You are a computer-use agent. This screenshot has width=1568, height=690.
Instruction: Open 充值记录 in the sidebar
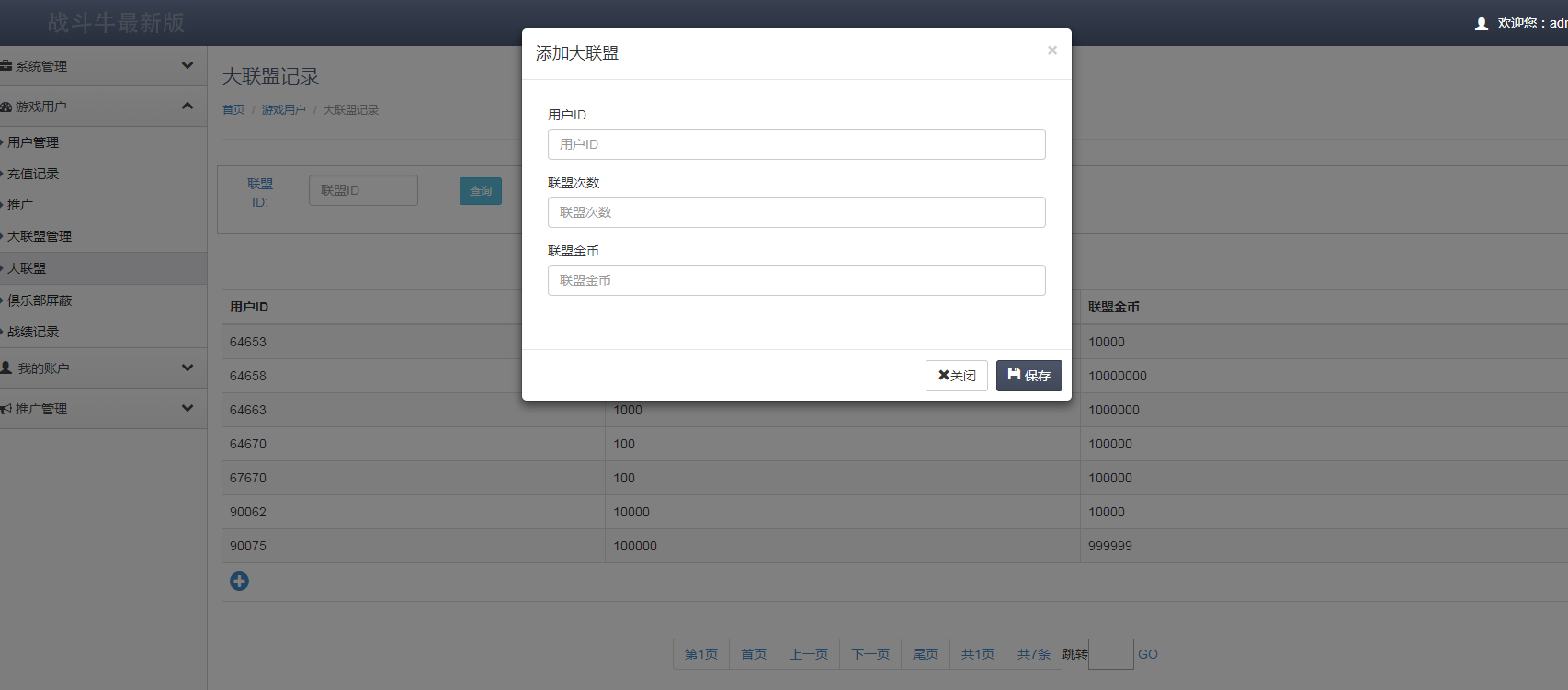33,174
